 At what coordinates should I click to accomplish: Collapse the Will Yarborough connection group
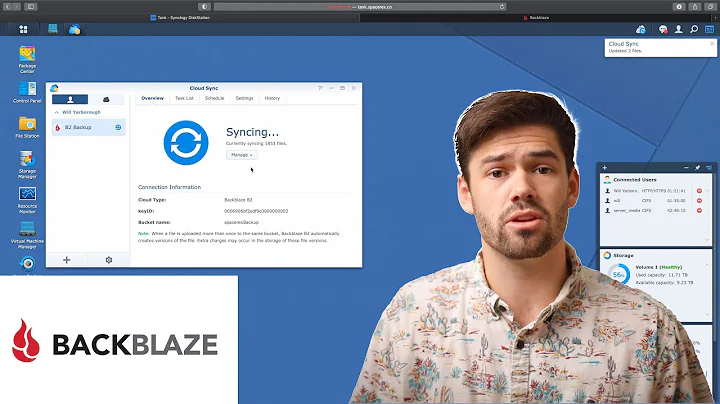point(56,112)
